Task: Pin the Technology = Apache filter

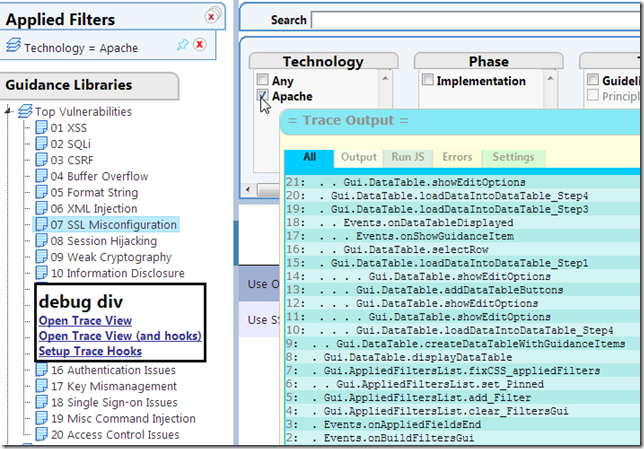Action: click(182, 45)
